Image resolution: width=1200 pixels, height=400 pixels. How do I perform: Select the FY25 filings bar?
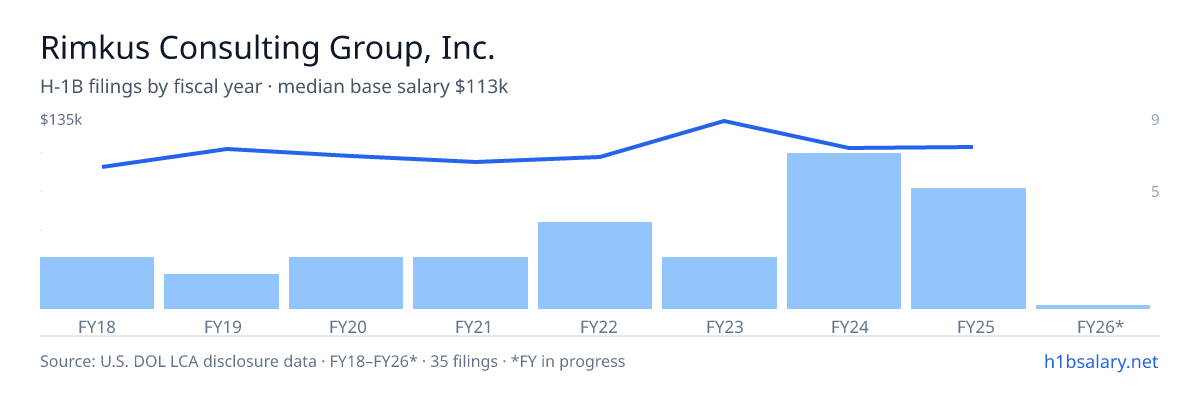[968, 248]
